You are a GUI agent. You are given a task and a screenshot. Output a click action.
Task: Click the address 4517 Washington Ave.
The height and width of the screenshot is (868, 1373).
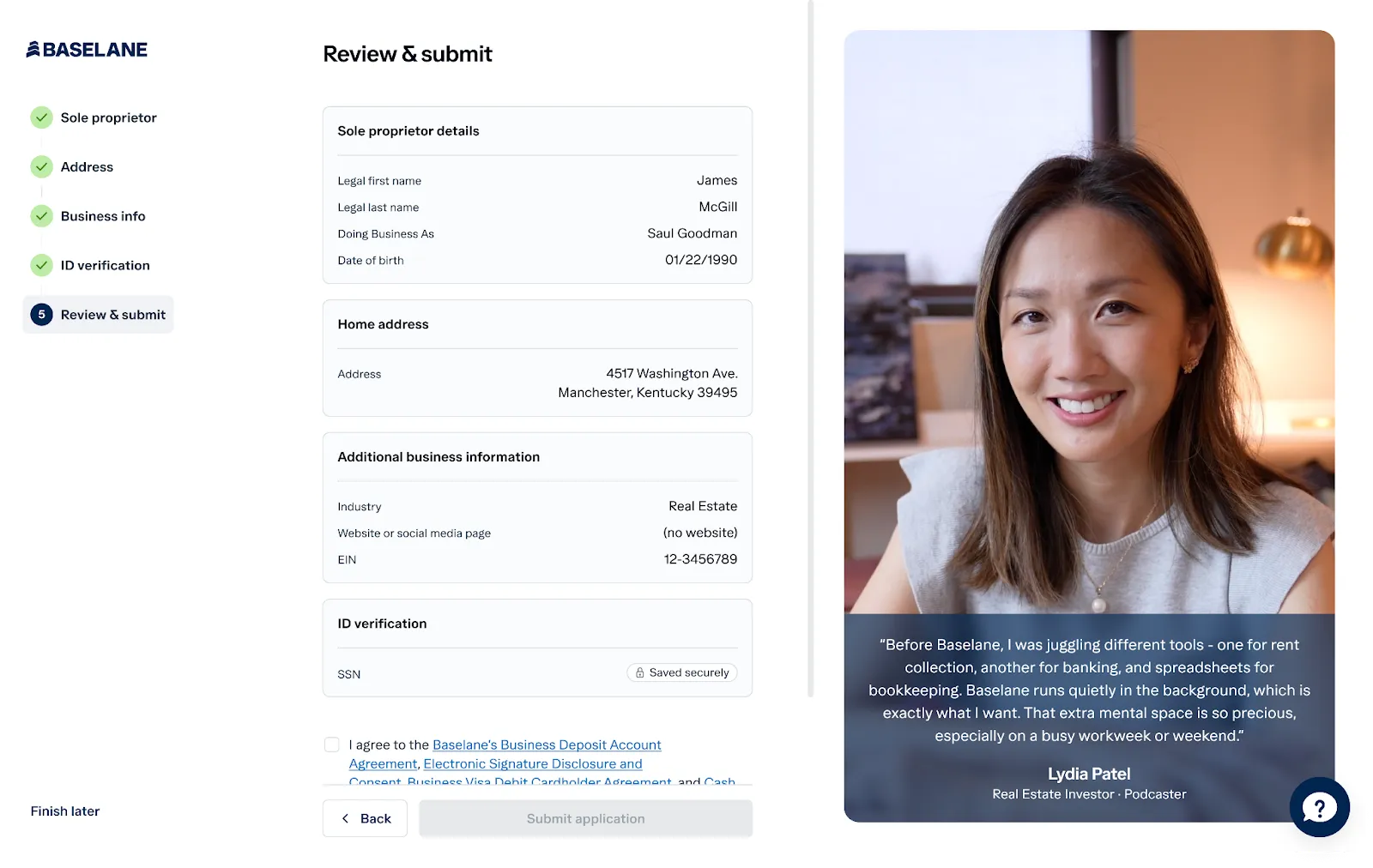point(672,374)
